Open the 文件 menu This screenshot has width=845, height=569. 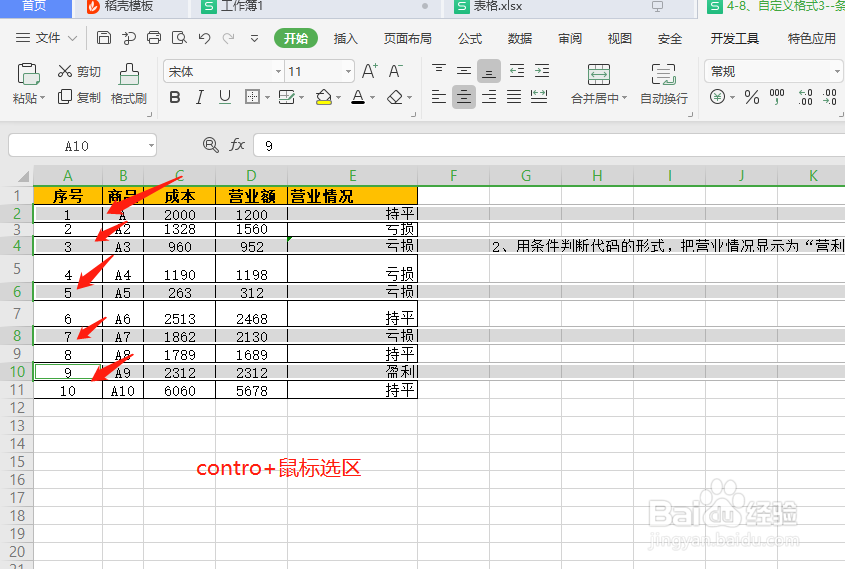[x=47, y=38]
